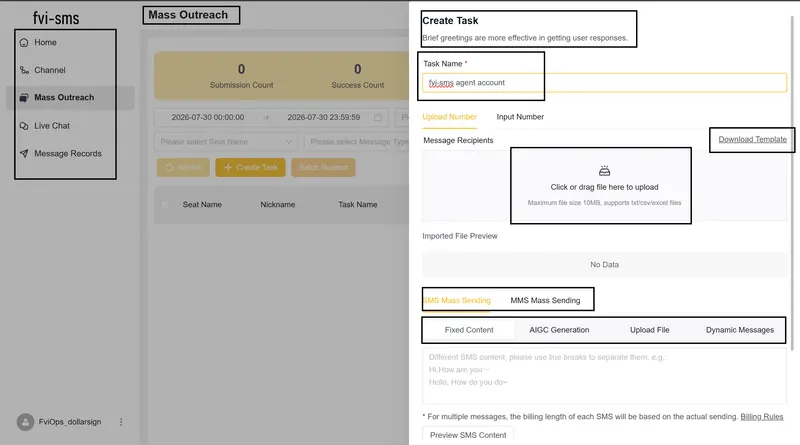Select SMS Mass Sending tab
This screenshot has height=445, width=800.
click(x=457, y=300)
